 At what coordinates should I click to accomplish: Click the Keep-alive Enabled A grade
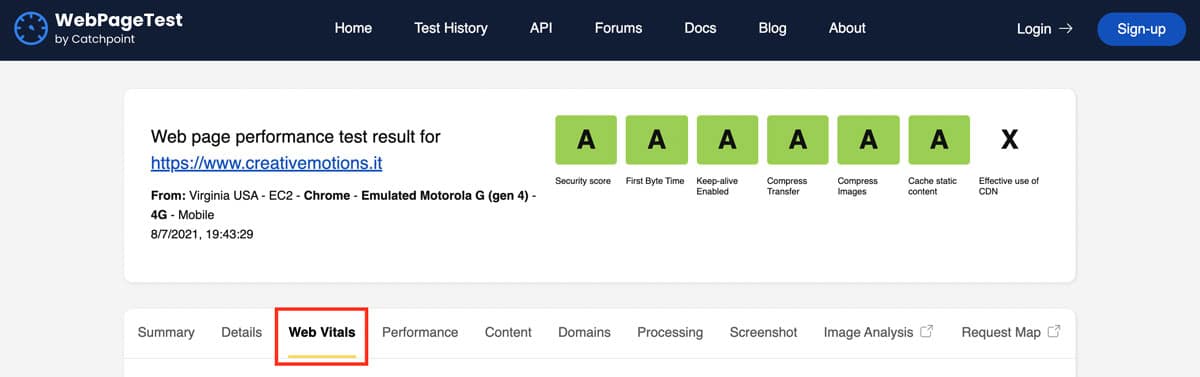(727, 140)
